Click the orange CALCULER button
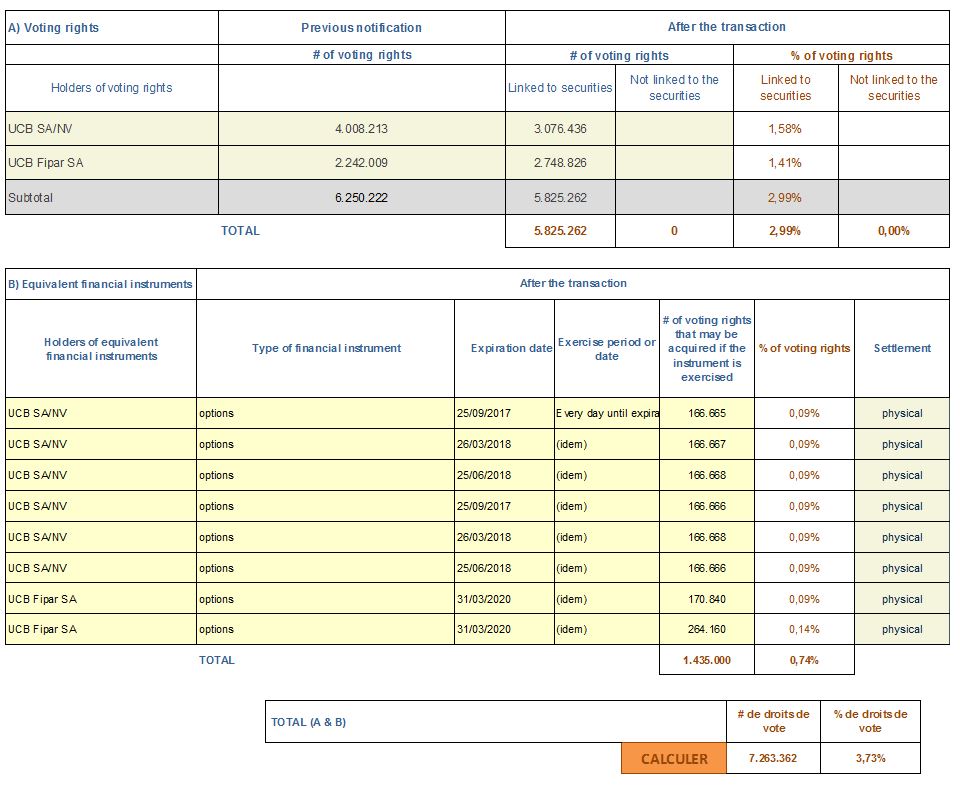The image size is (960, 785). click(673, 759)
